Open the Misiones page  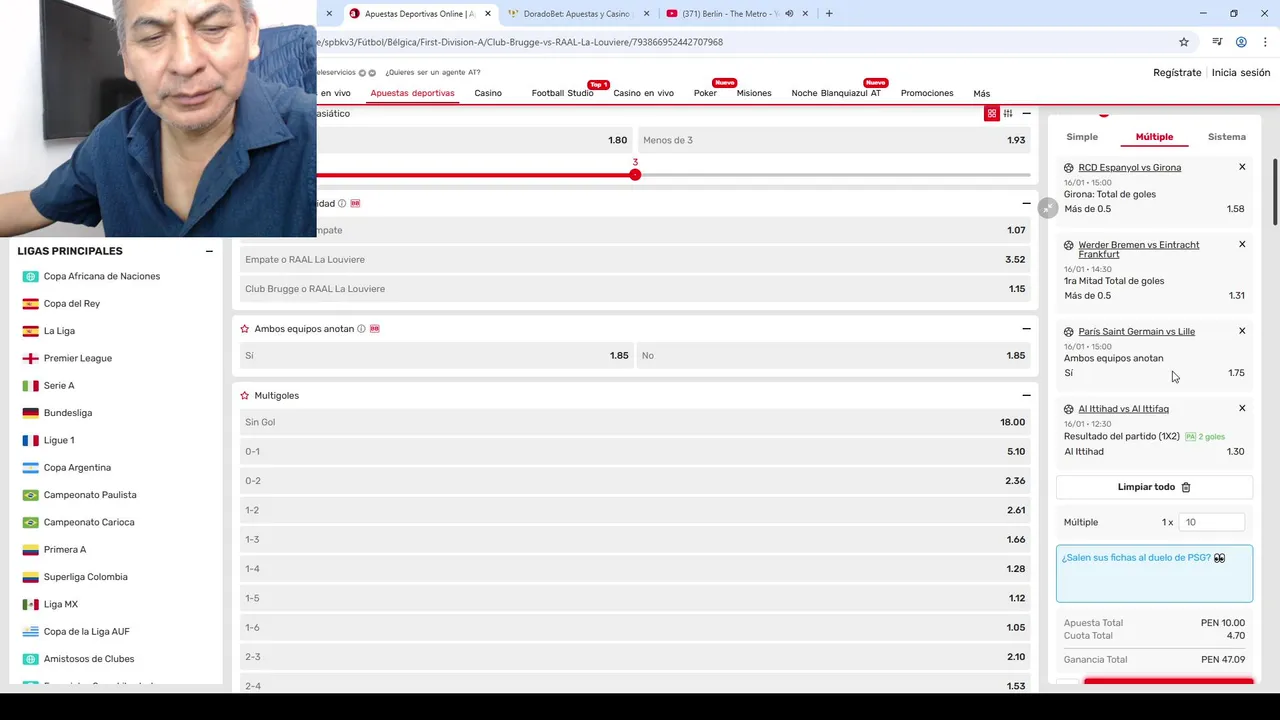(754, 93)
